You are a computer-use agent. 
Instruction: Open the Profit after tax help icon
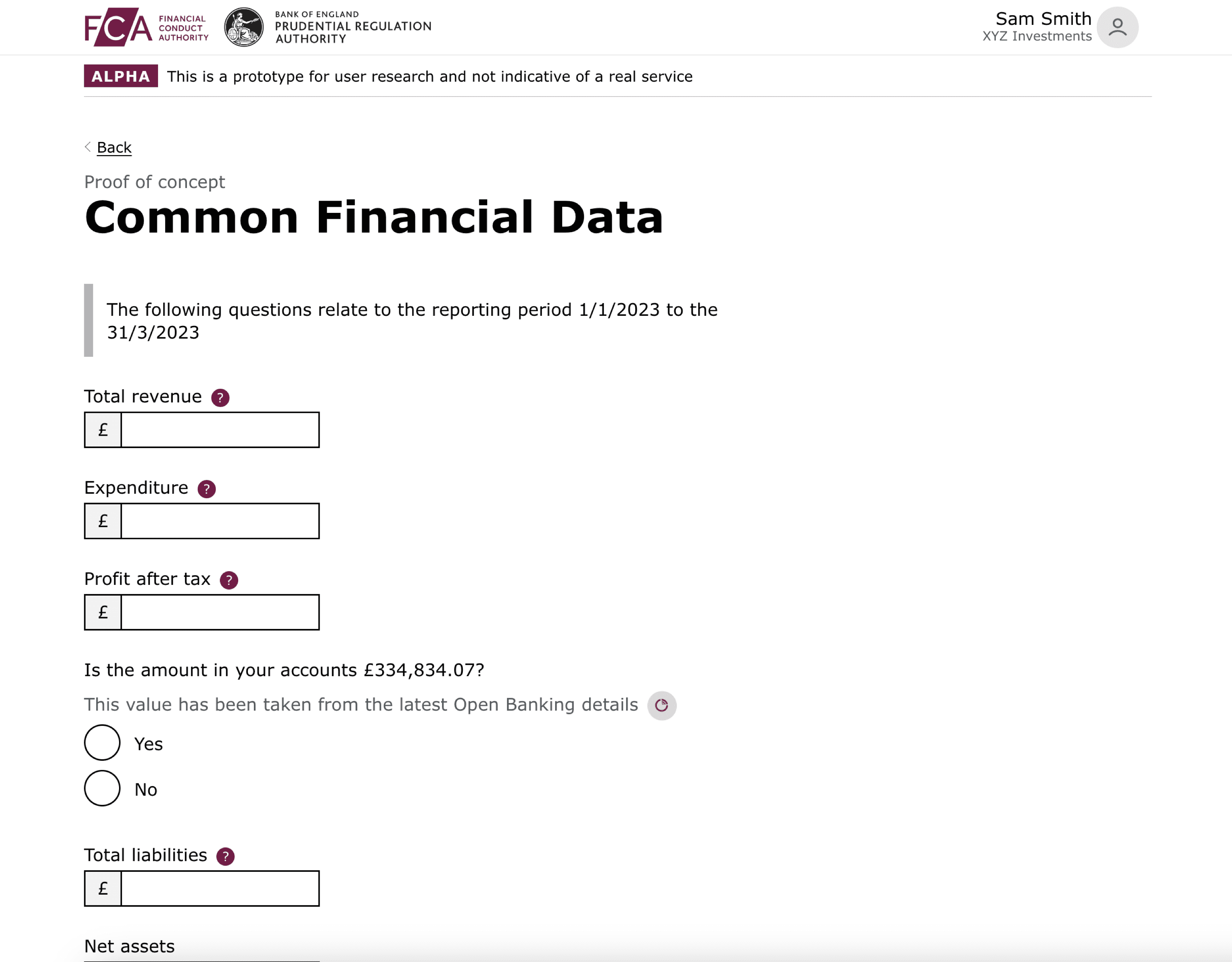point(229,580)
